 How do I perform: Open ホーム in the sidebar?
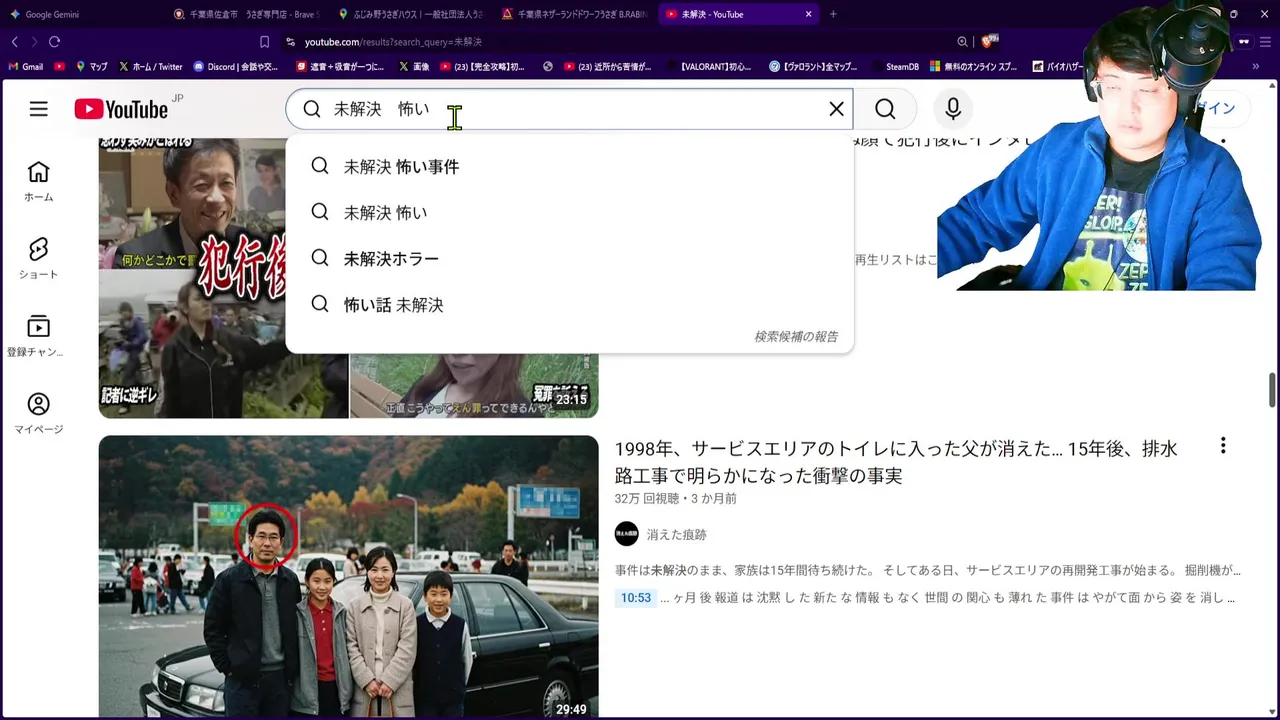(38, 181)
